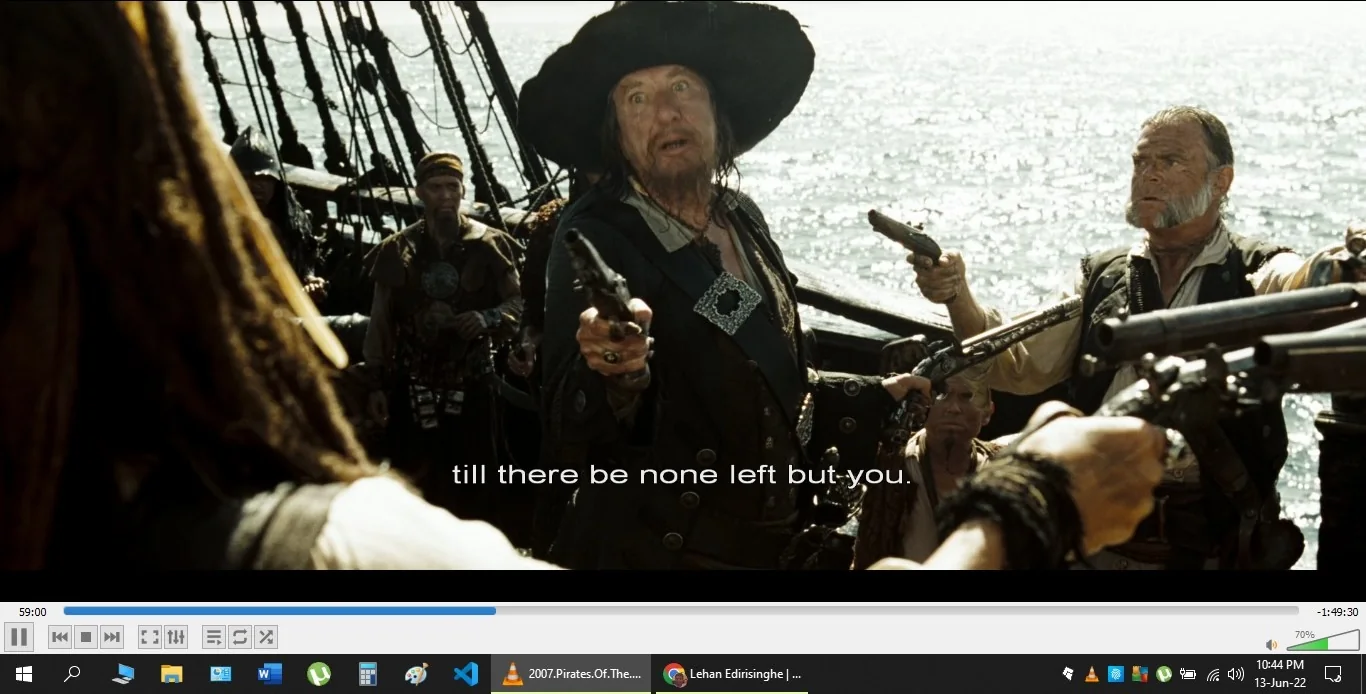The width and height of the screenshot is (1366, 694).
Task: Select VLC 2007.Pirates.Of.The taskbar window
Action: [x=571, y=674]
